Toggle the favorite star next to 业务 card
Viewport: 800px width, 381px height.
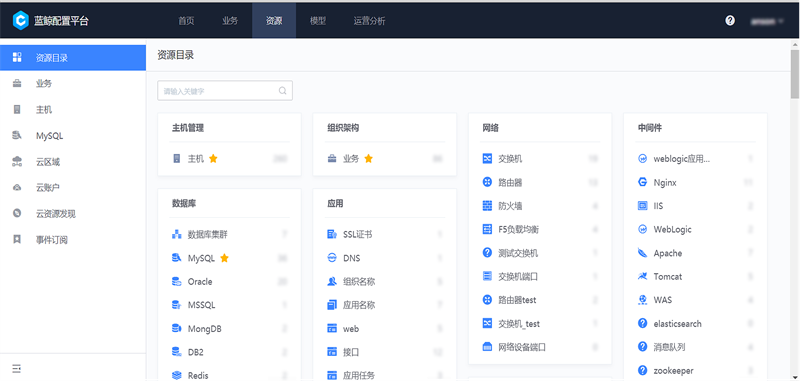coord(368,159)
